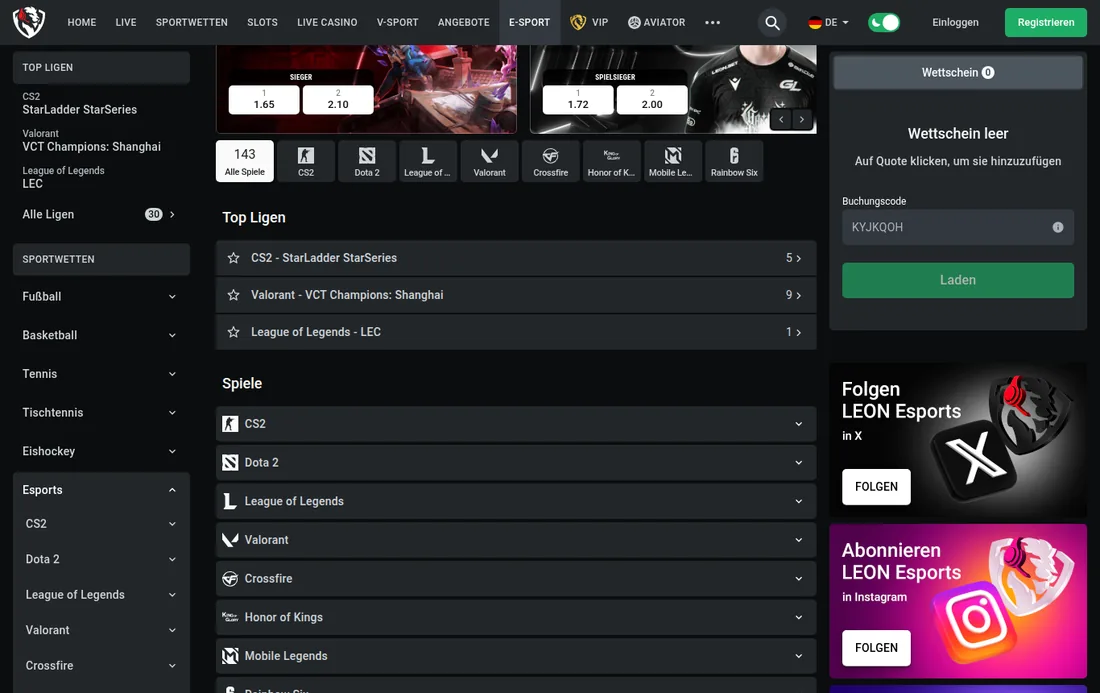This screenshot has height=693, width=1100.
Task: Select the Crossfire game filter icon
Action: pos(551,161)
